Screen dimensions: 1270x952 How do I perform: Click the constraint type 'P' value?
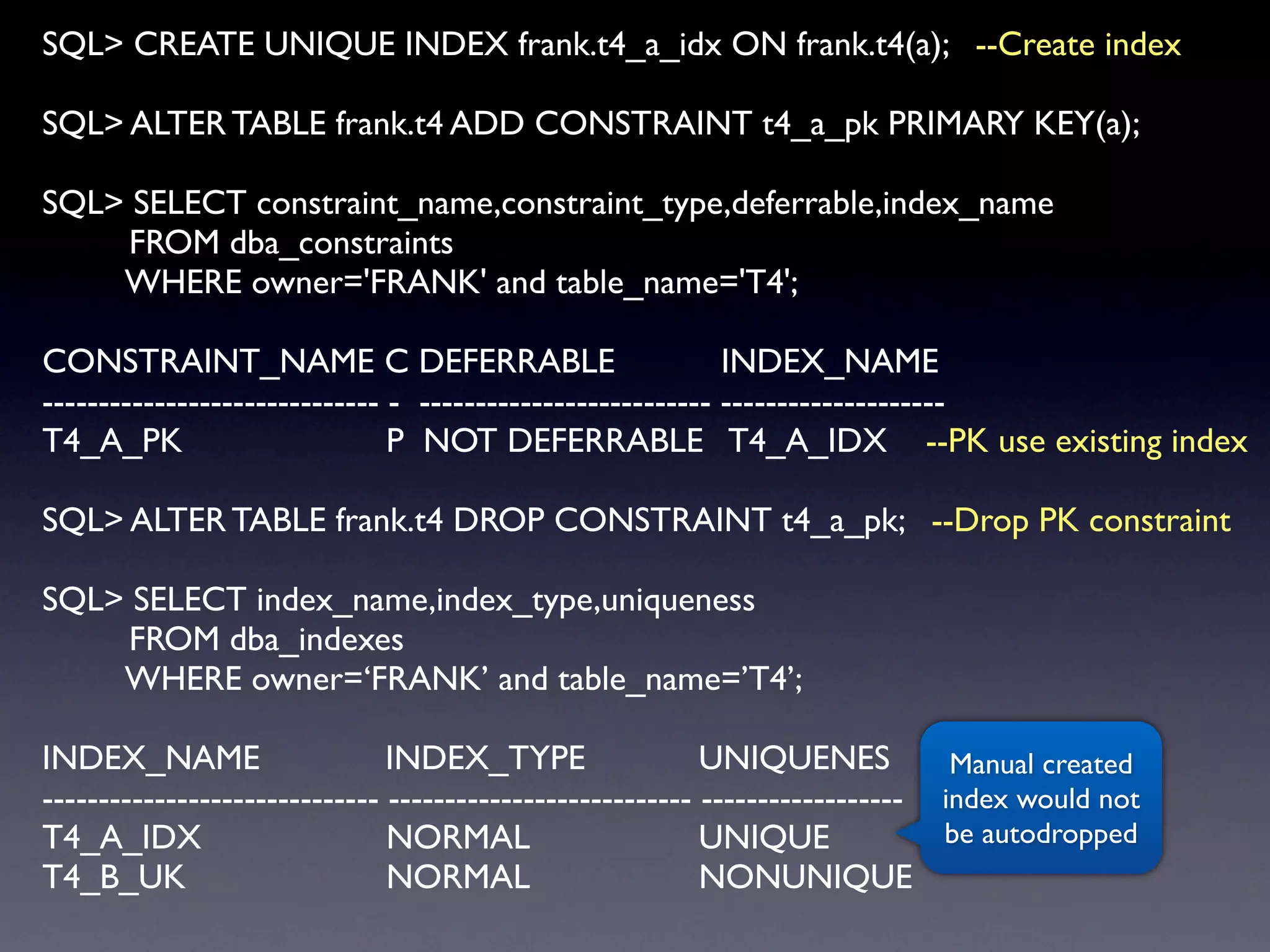point(396,441)
